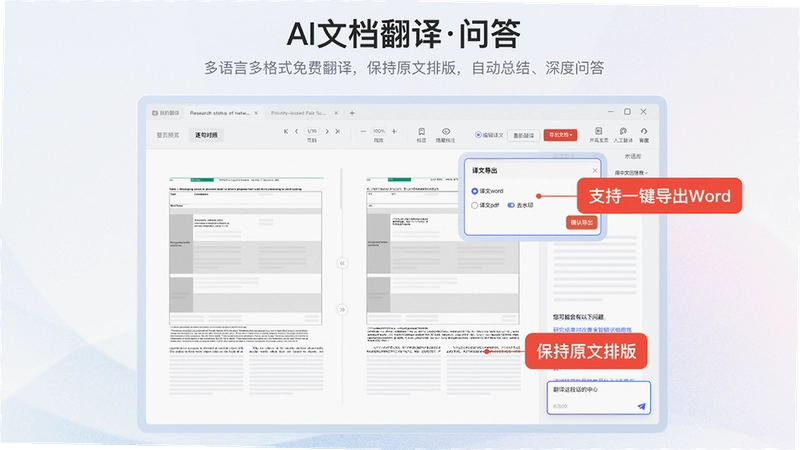The image size is (800, 450).
Task: Go to the next page
Action: [x=327, y=131]
